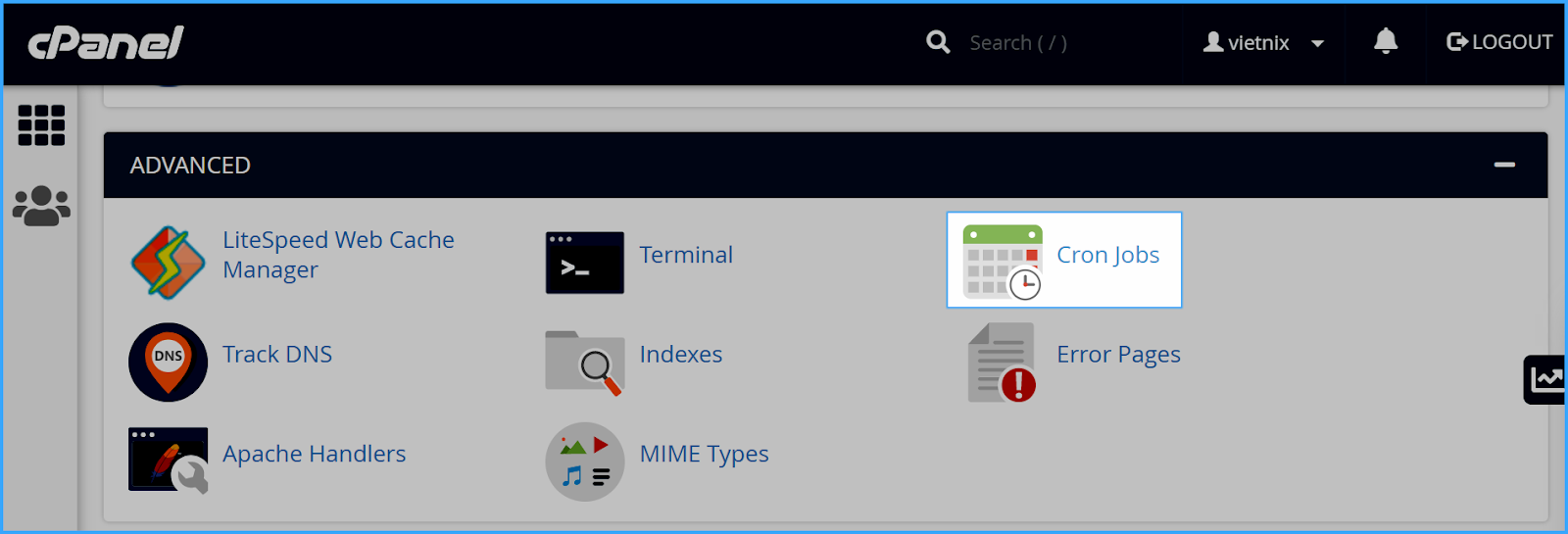Open the Apache Handlers link
1568x534 pixels.
[x=314, y=454]
